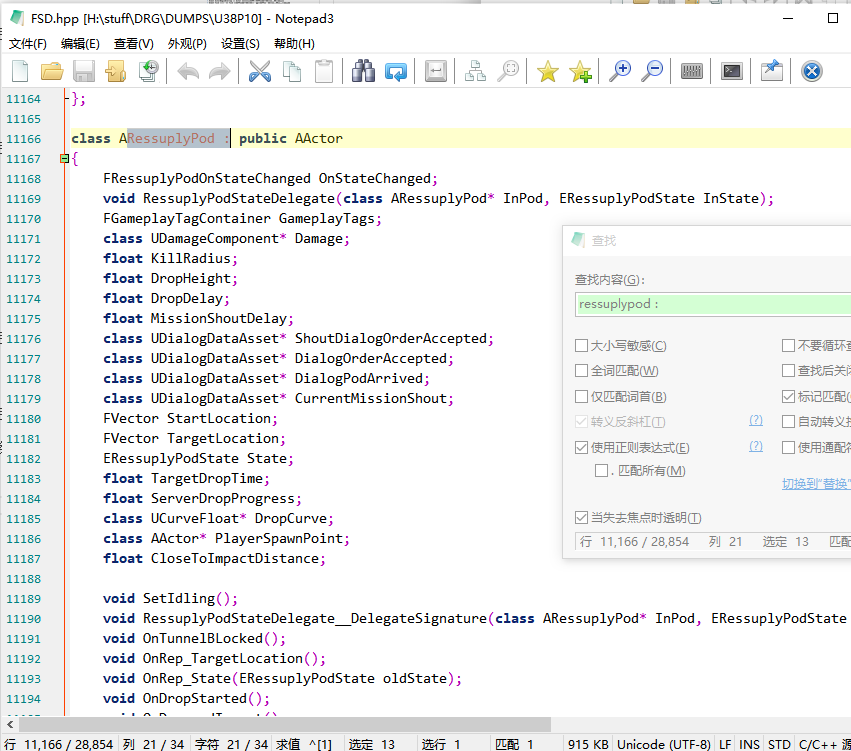Screen dimensions: 851x751
Task: Add to favorites star plus icon
Action: tap(580, 71)
